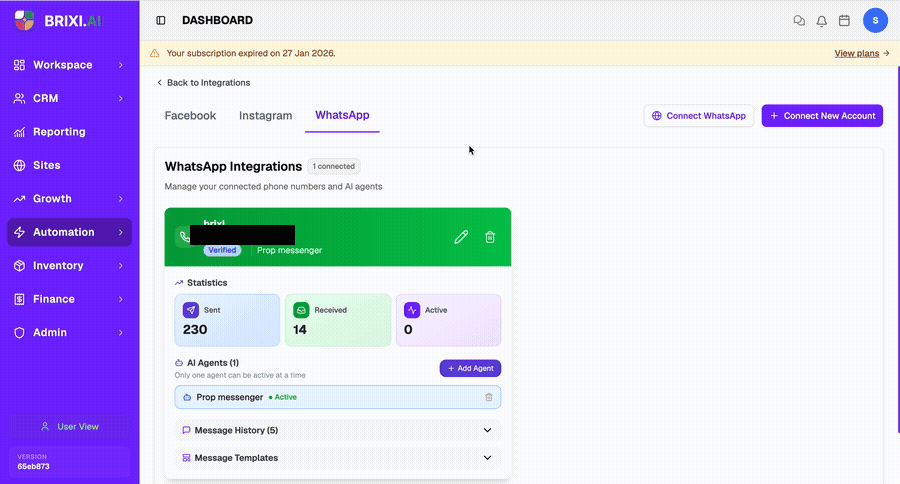
Task: Open Sites in the sidebar
Action: 69,165
